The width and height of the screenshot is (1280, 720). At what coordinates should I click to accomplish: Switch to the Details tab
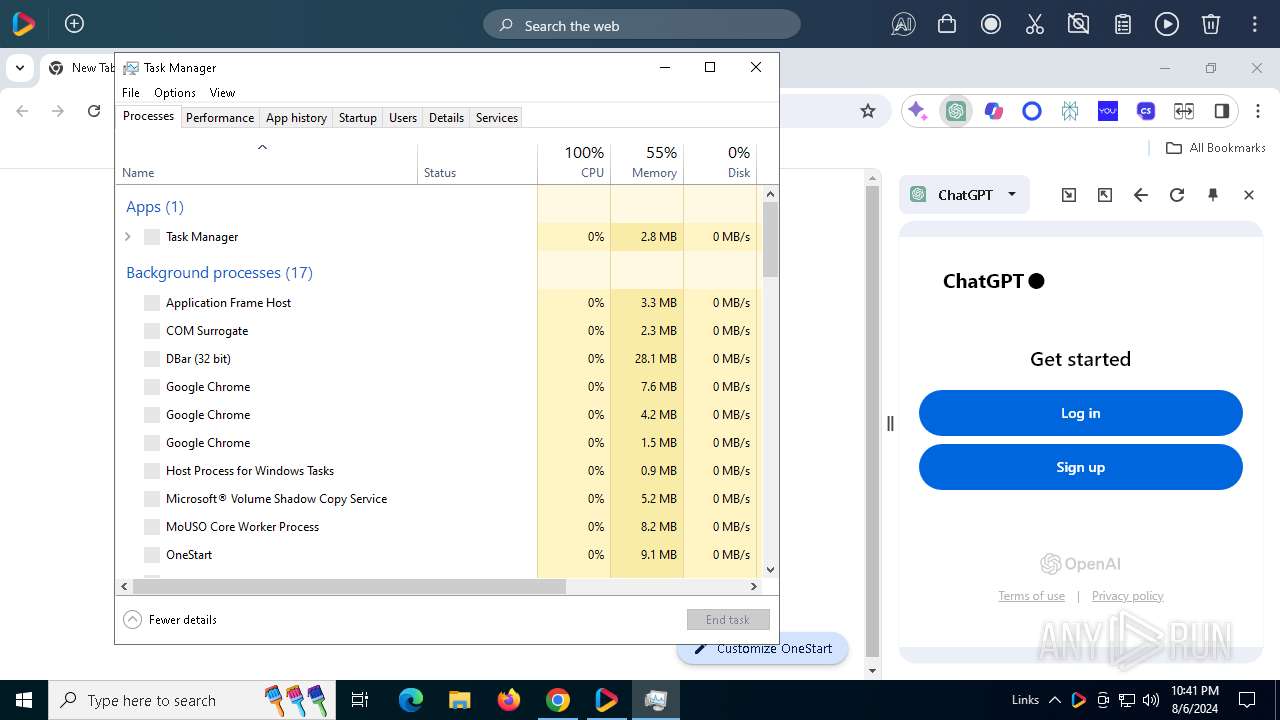[x=446, y=118]
